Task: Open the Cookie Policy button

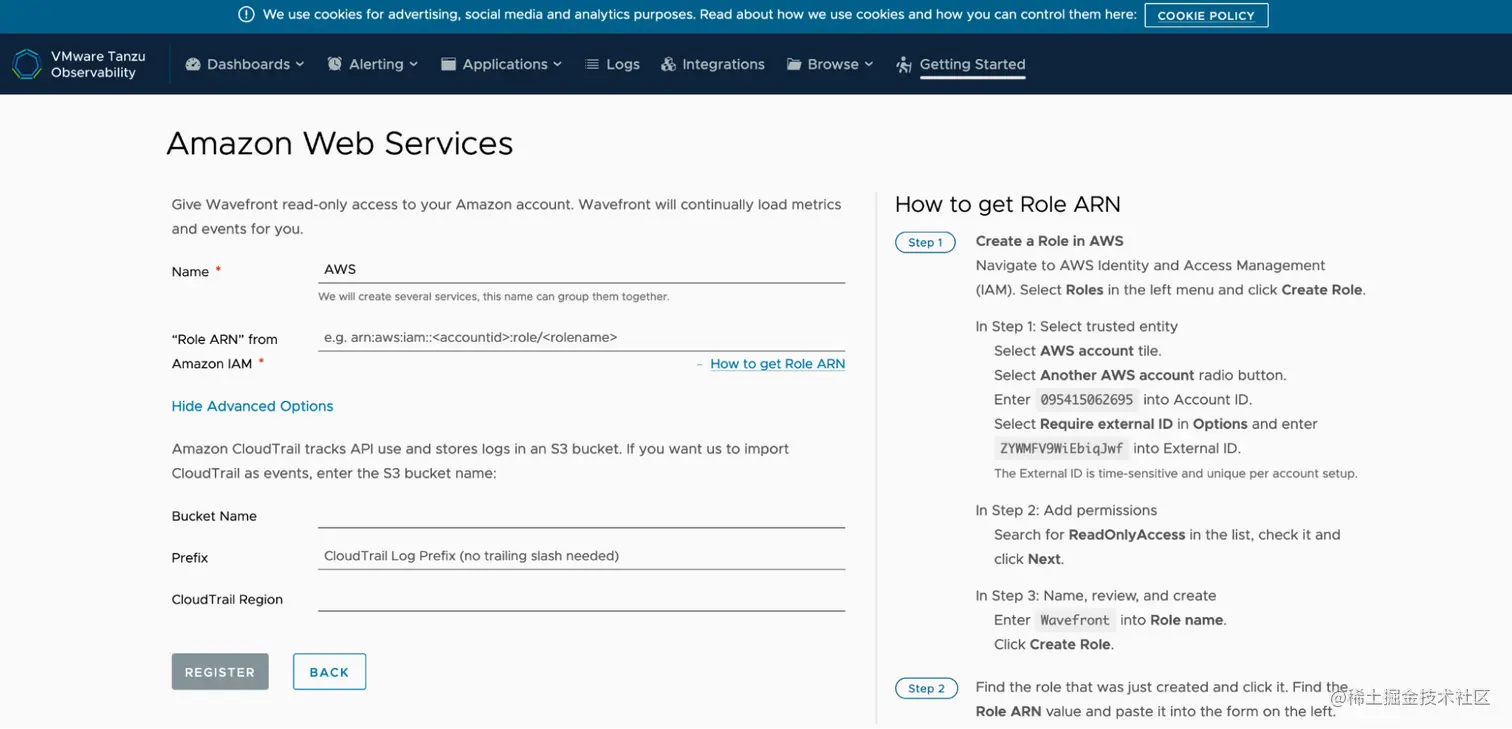Action: [x=1206, y=15]
